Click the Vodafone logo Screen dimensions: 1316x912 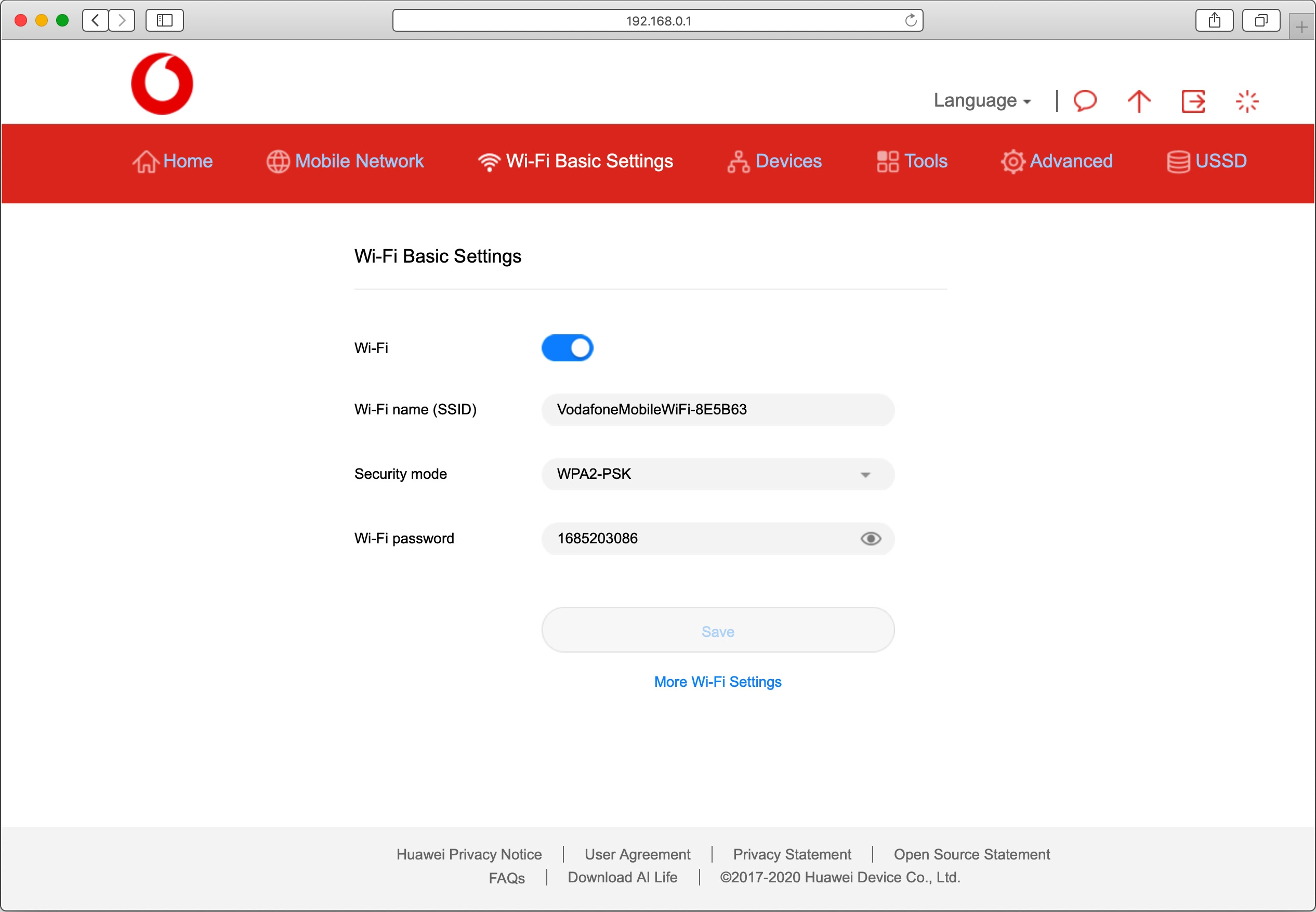point(162,84)
